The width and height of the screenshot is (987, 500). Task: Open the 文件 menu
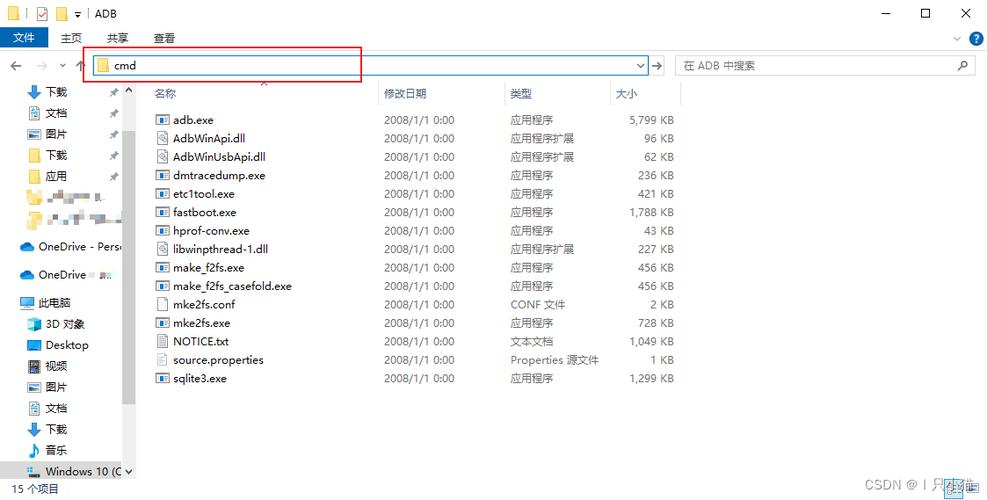click(24, 38)
